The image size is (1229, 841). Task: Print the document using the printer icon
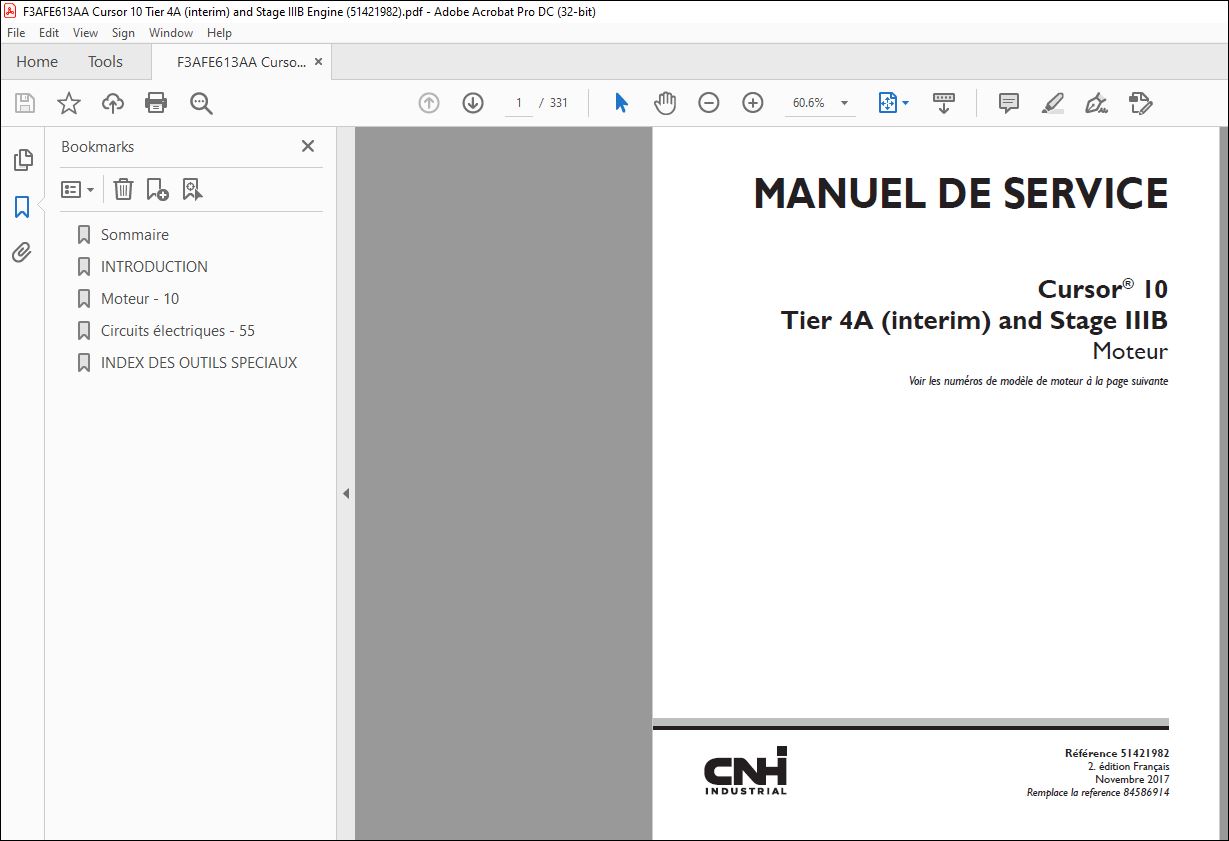(156, 103)
